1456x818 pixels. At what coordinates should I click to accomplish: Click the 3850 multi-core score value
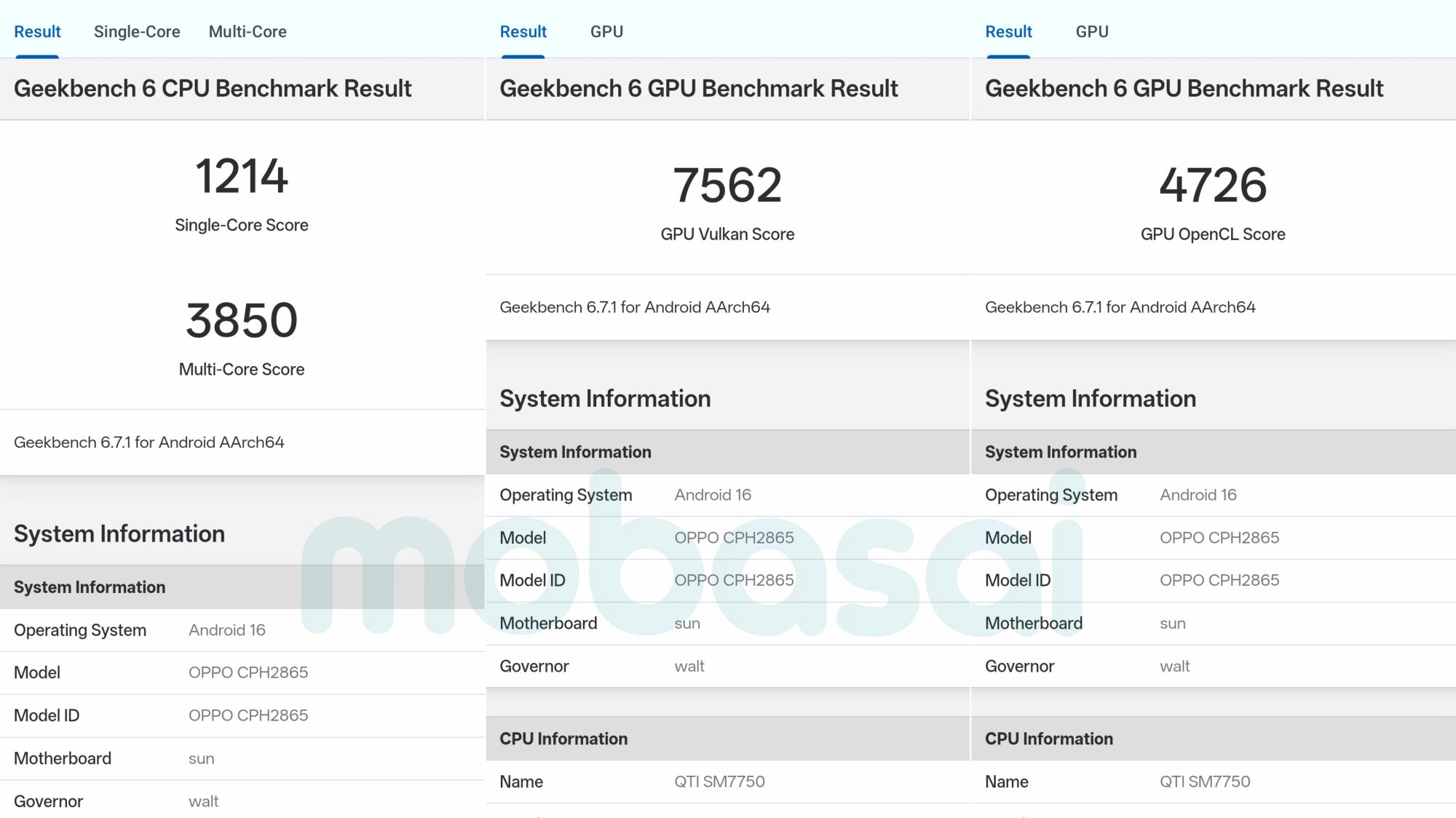click(x=242, y=320)
